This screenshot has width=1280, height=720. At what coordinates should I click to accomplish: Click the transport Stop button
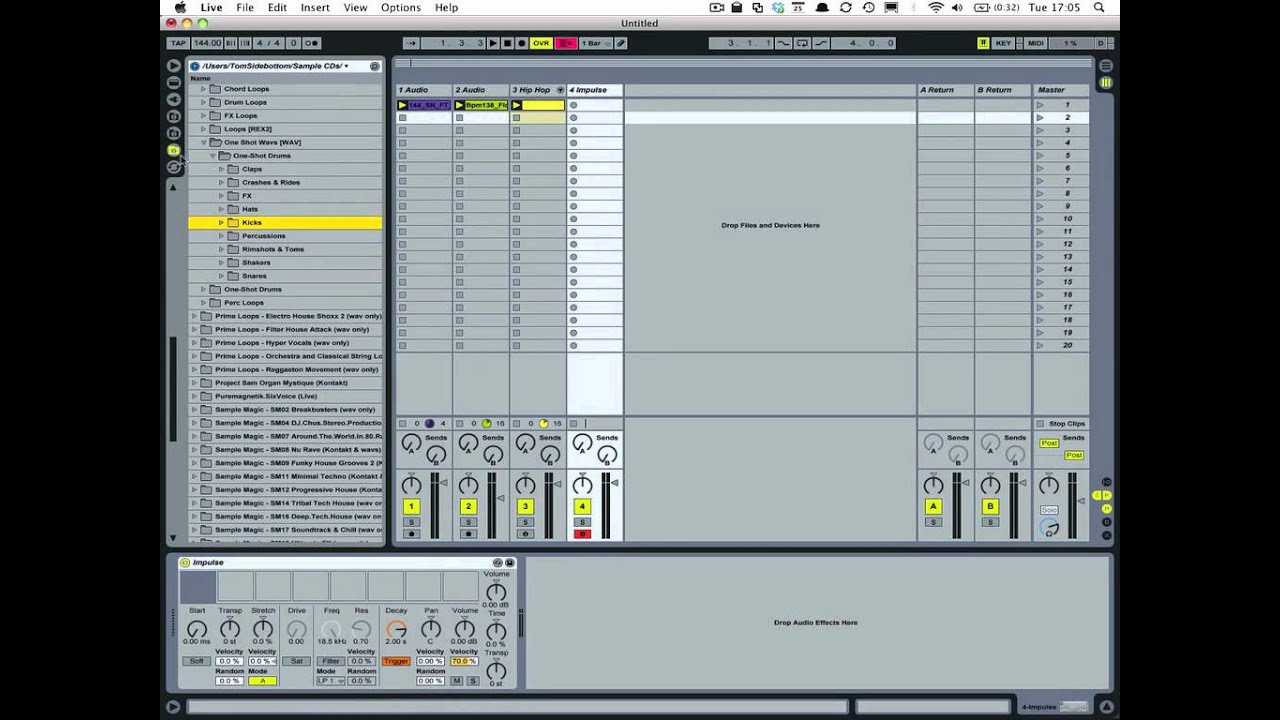tap(508, 43)
